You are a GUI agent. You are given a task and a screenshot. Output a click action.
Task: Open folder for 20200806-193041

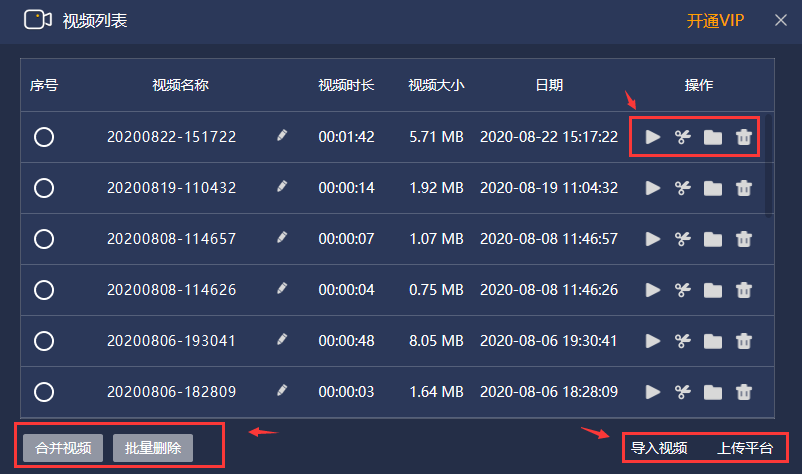tap(712, 341)
